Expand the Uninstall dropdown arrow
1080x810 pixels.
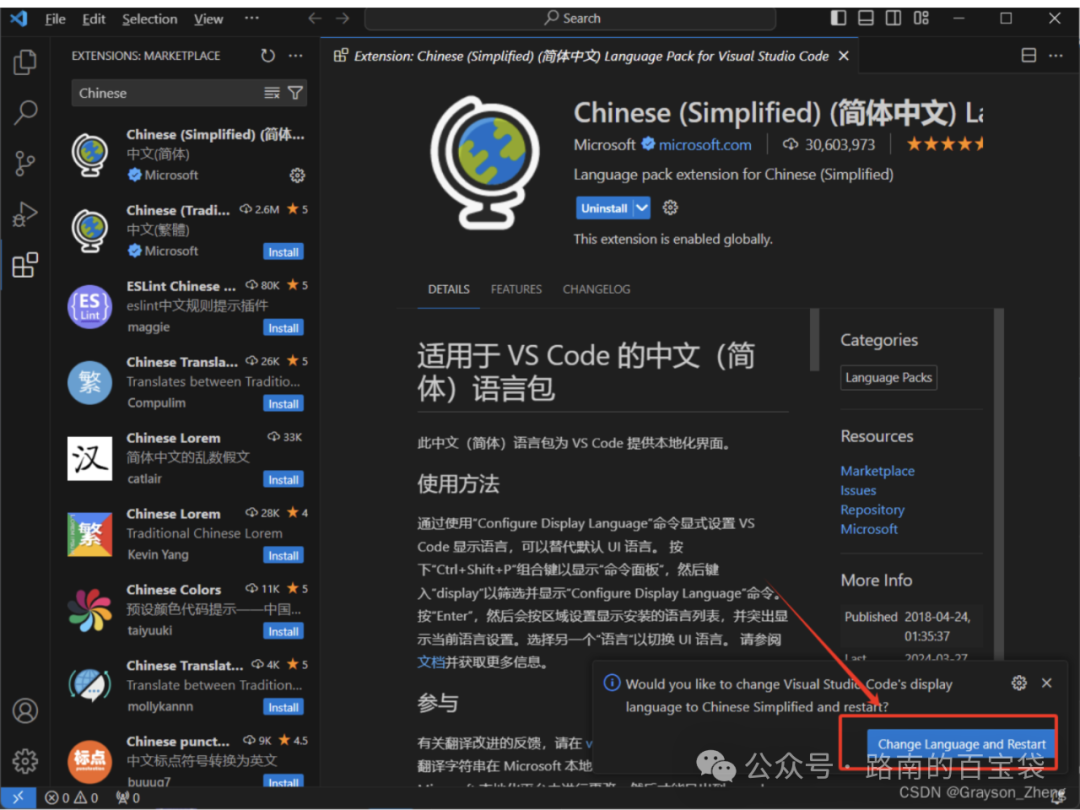(642, 207)
